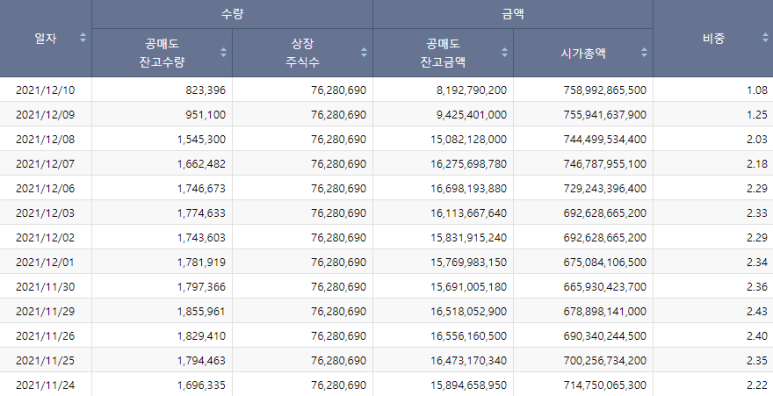Click ratio value 1.25
Image resolution: width=773 pixels, height=396 pixels.
click(757, 114)
